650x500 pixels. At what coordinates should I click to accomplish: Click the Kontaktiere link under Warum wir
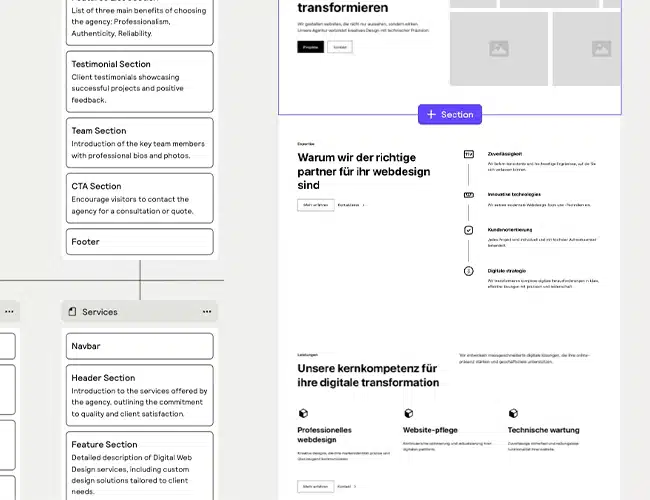click(x=351, y=205)
